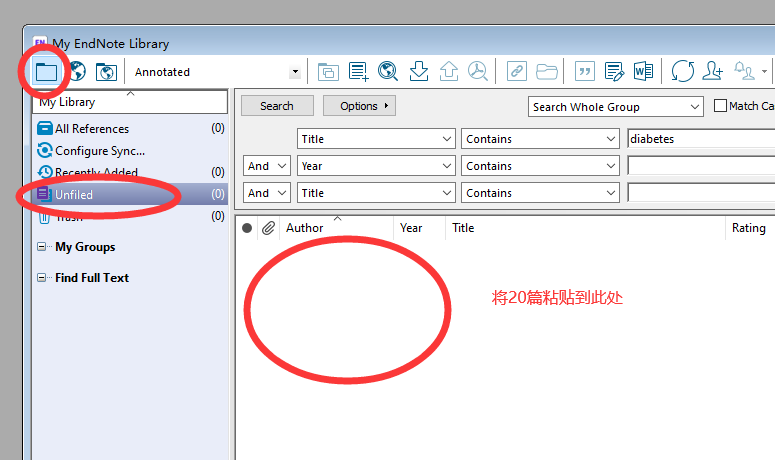Screen dimensions: 775x460
Task: Open the Search Whole Group dropdown
Action: [x=695, y=107]
